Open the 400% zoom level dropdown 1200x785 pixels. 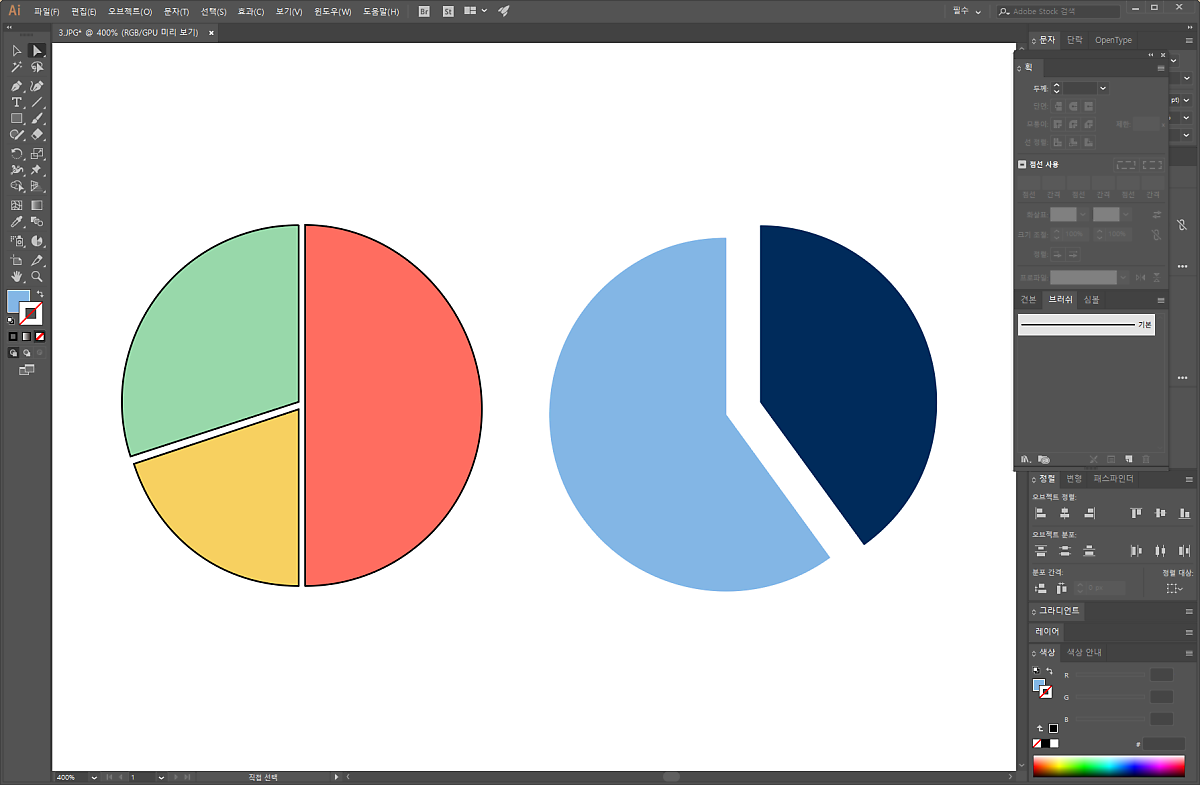(x=94, y=777)
